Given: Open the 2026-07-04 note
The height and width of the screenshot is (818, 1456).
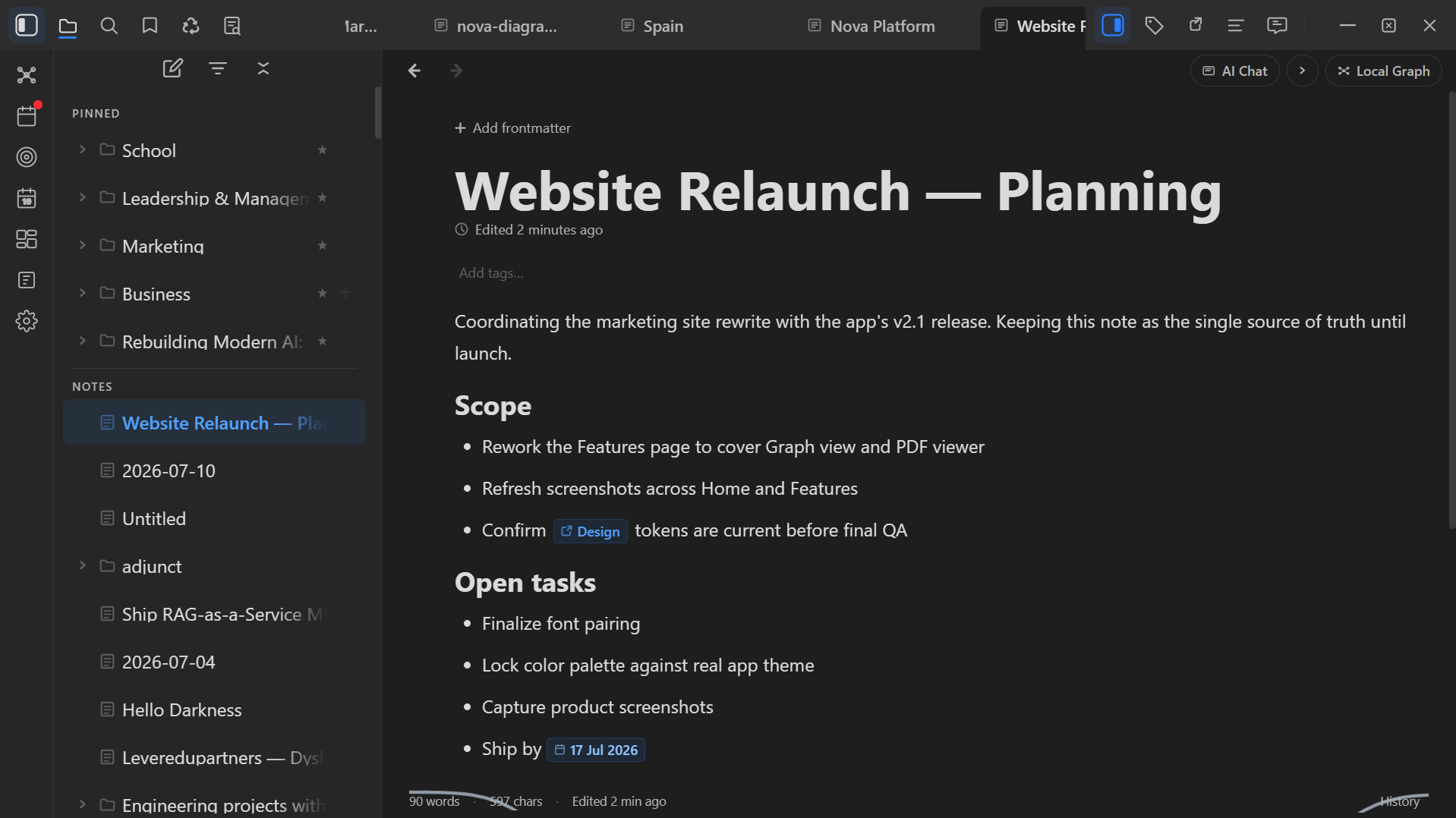Looking at the screenshot, I should pos(215,662).
